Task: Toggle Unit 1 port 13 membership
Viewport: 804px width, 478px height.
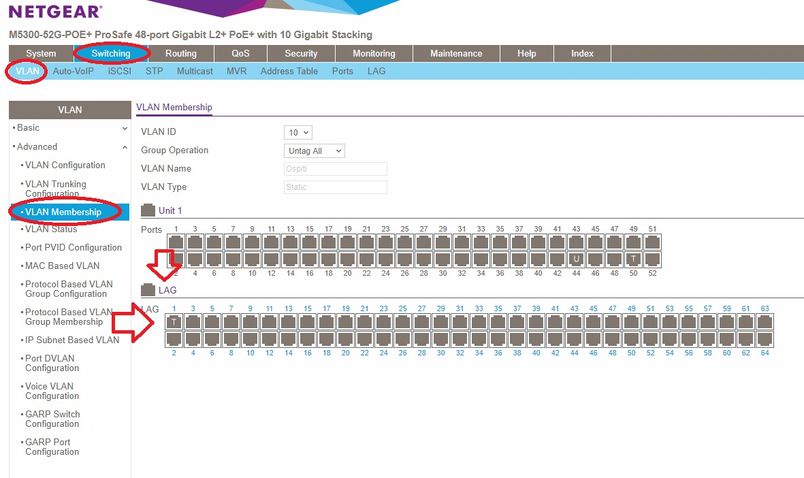Action: (290, 242)
